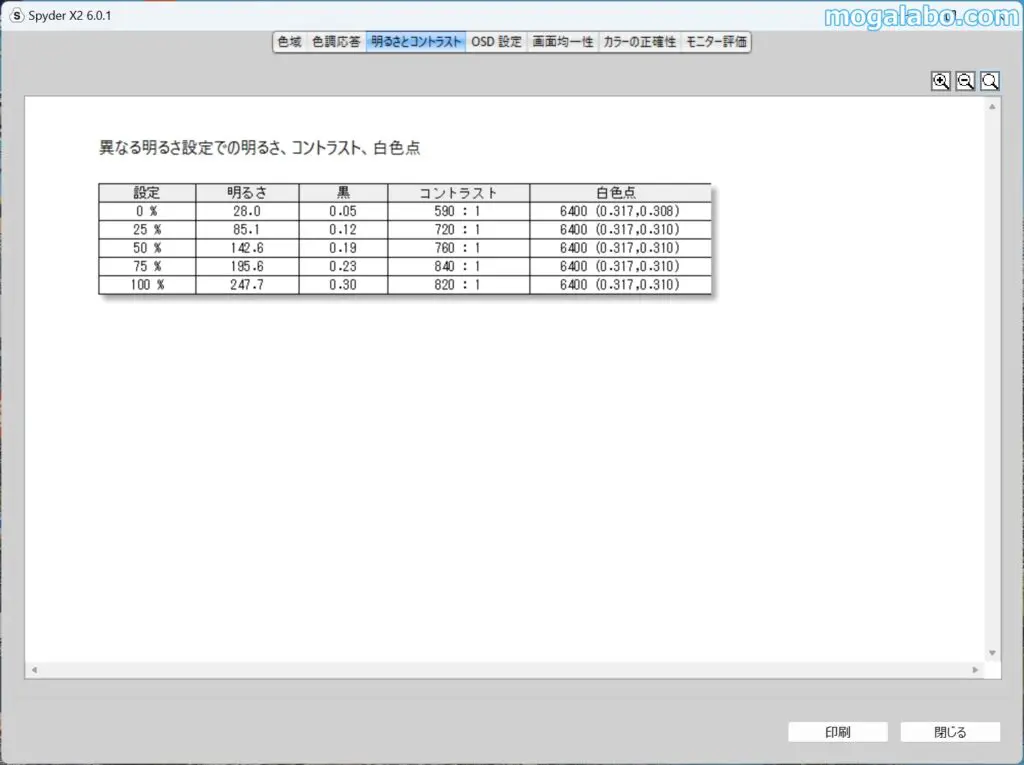Click the 閉じる close button
Image resolution: width=1024 pixels, height=765 pixels.
point(950,732)
